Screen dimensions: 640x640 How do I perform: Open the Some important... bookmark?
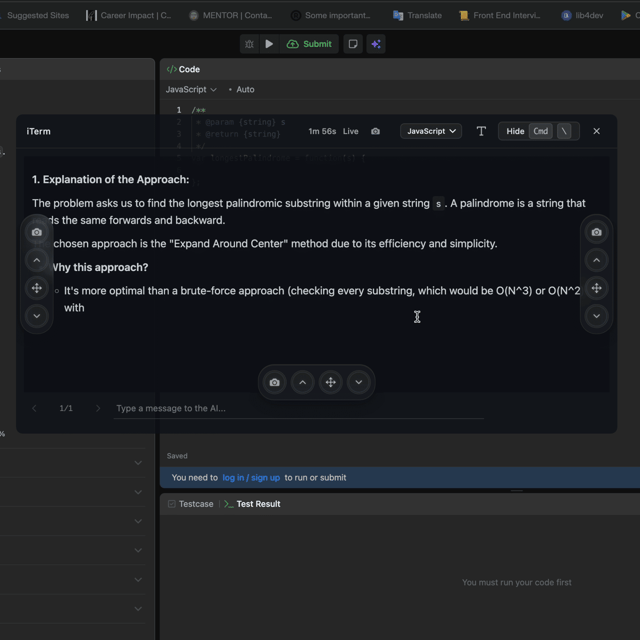331,16
